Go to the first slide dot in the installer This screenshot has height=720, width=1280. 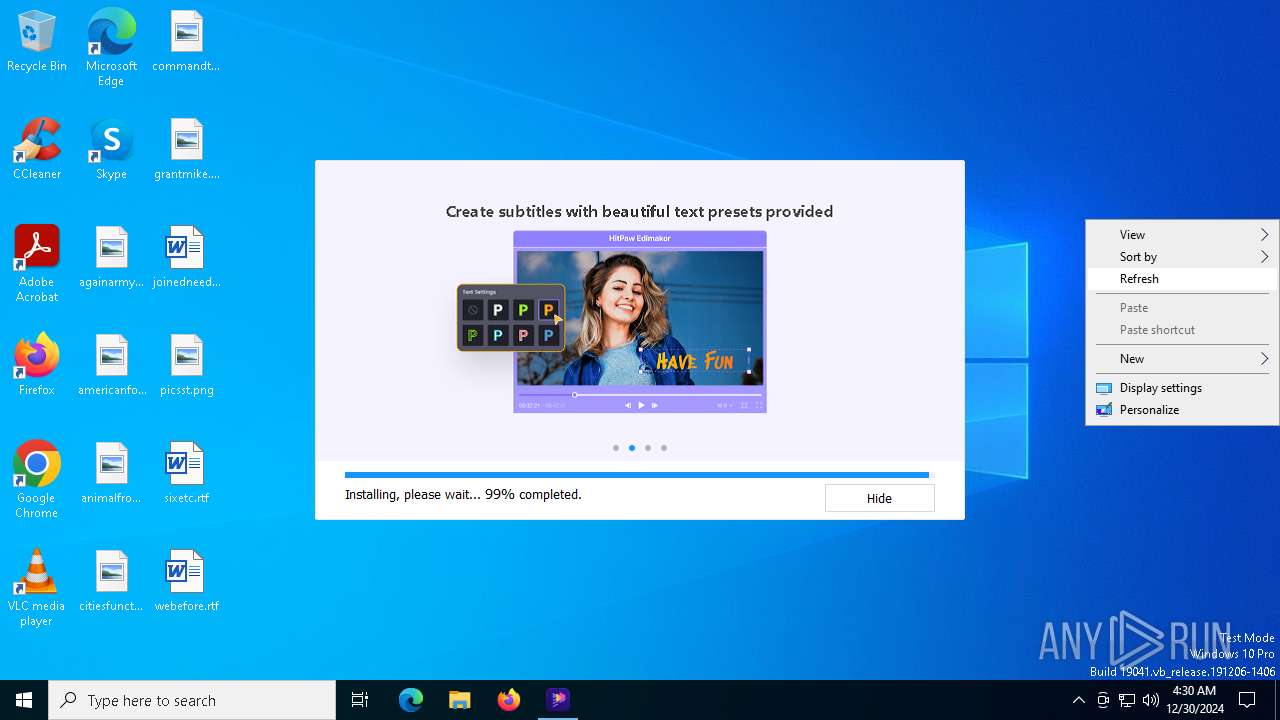[x=616, y=448]
